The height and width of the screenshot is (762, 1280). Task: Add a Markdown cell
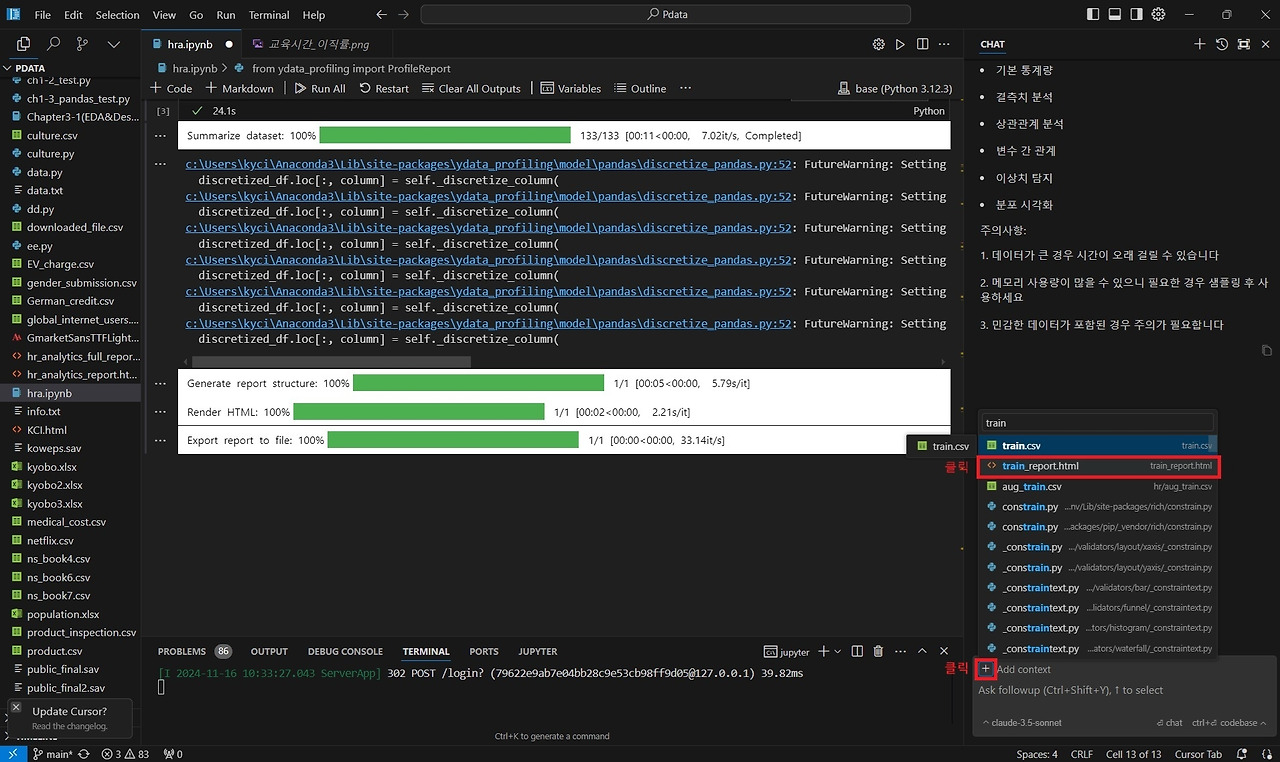[239, 88]
